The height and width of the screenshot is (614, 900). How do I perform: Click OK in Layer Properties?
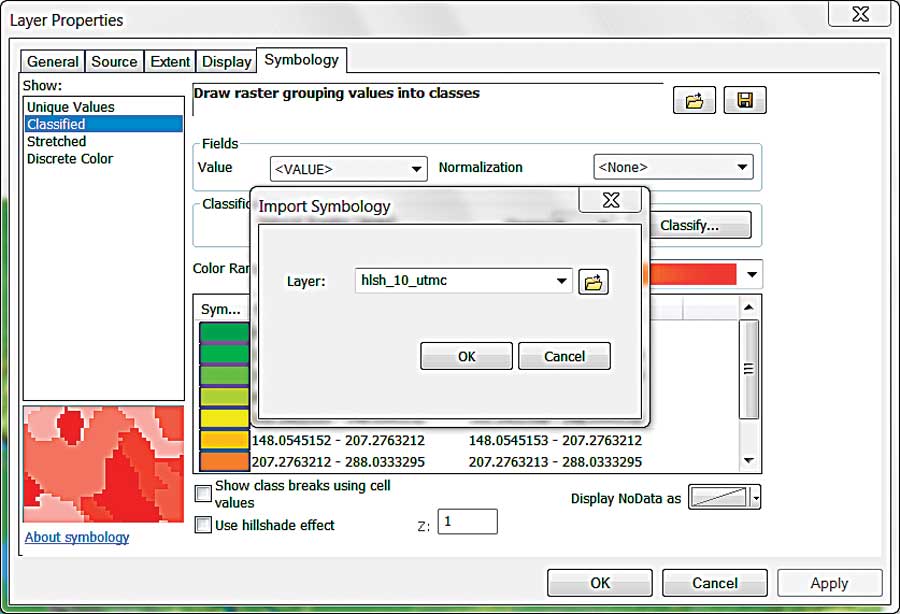600,583
